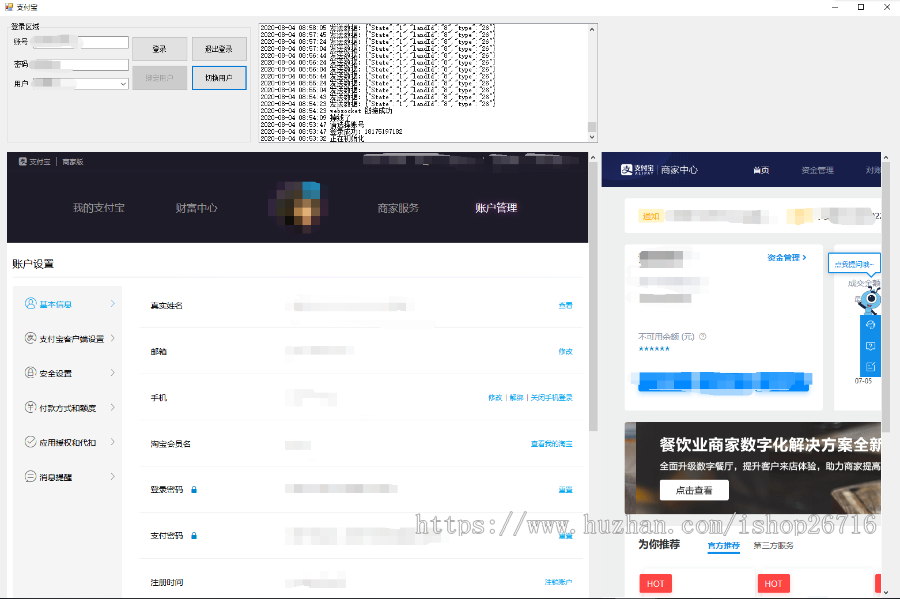Click the left browser panel vertical scrollbar
This screenshot has height=599, width=900.
[593, 297]
